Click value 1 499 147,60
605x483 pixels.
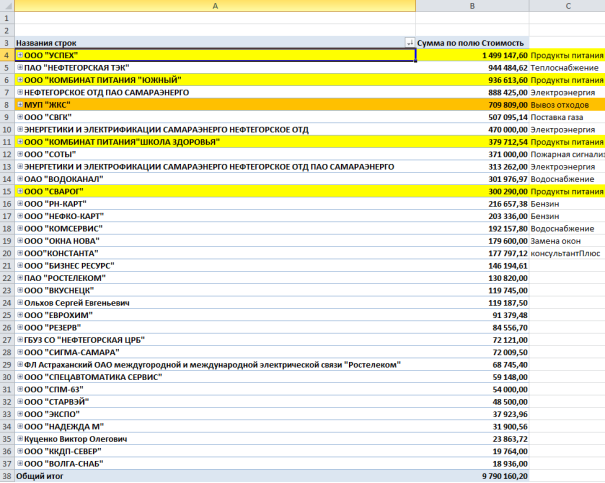point(505,55)
